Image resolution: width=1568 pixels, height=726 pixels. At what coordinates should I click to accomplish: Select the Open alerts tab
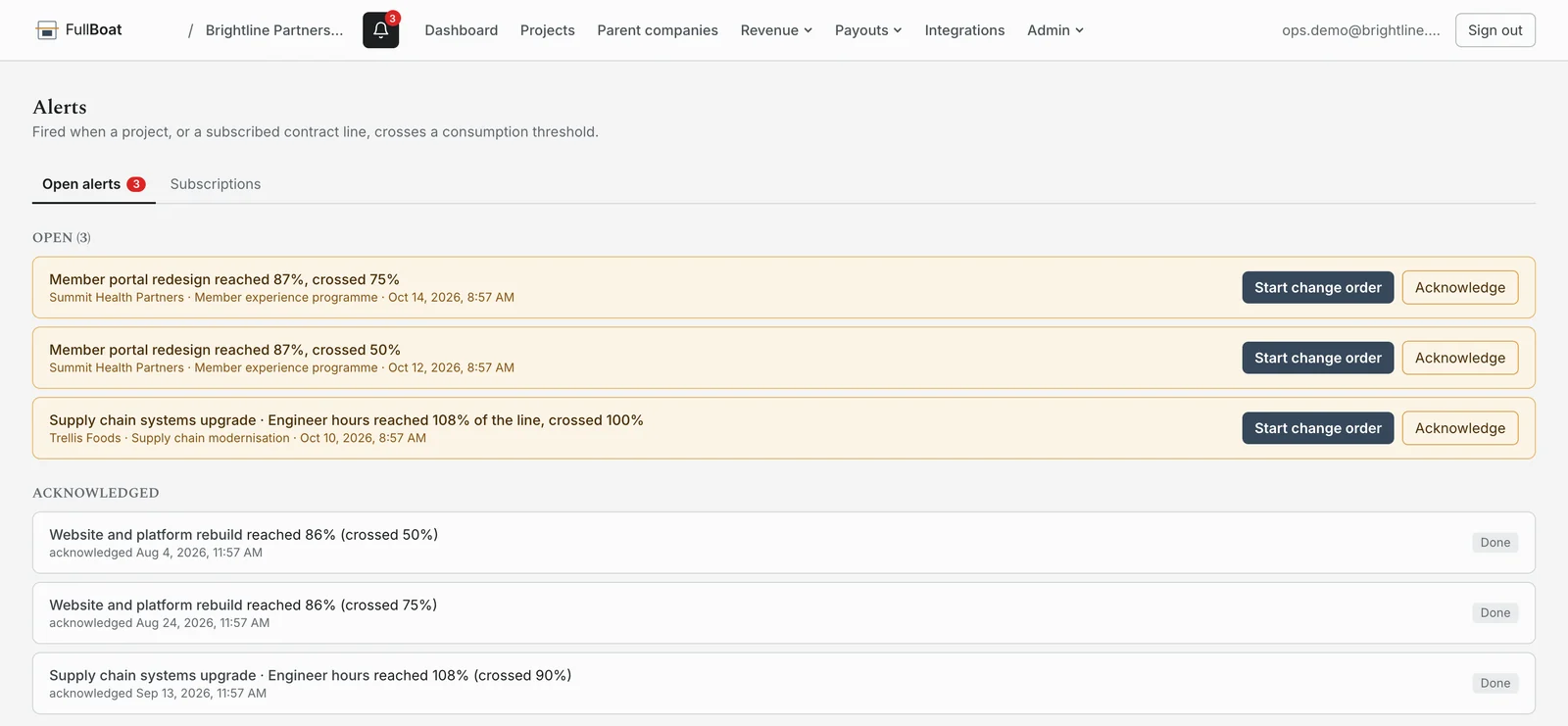pos(94,184)
